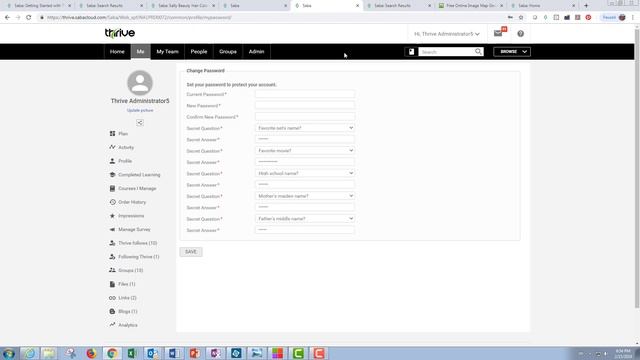Expand the Hi, Thrive Administrator5 user menu
640x360 pixels.
(x=447, y=34)
